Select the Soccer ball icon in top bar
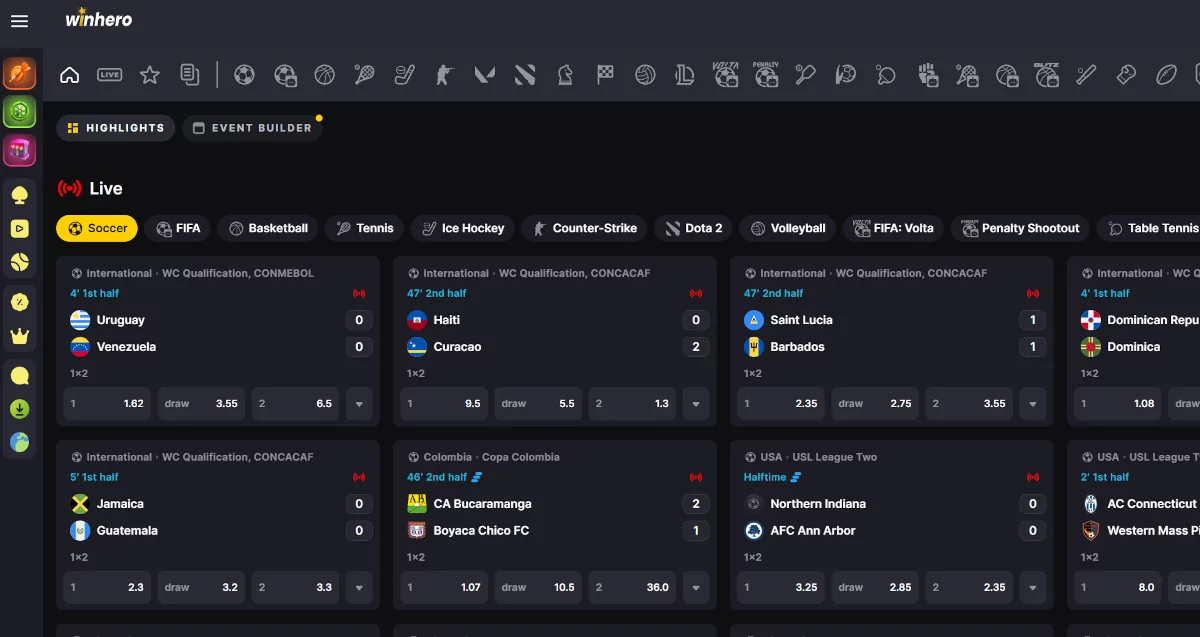 (x=244, y=74)
